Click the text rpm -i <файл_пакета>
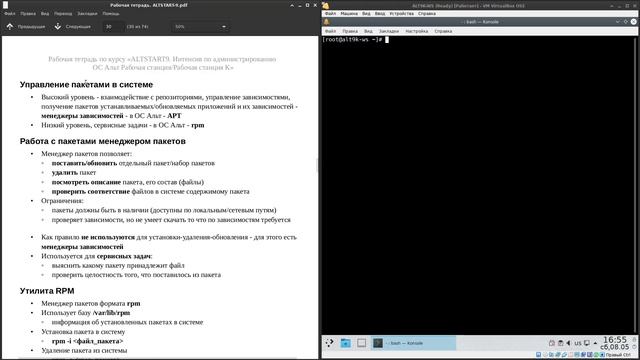640x360 pixels. (x=87, y=341)
